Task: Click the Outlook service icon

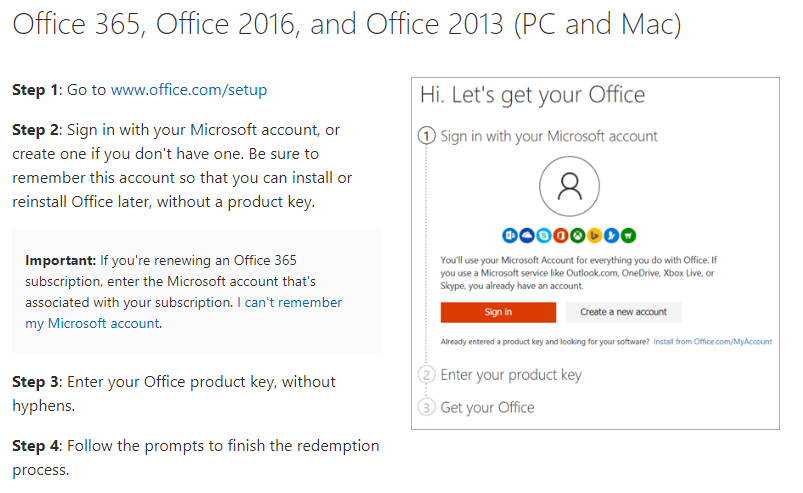Action: (512, 236)
